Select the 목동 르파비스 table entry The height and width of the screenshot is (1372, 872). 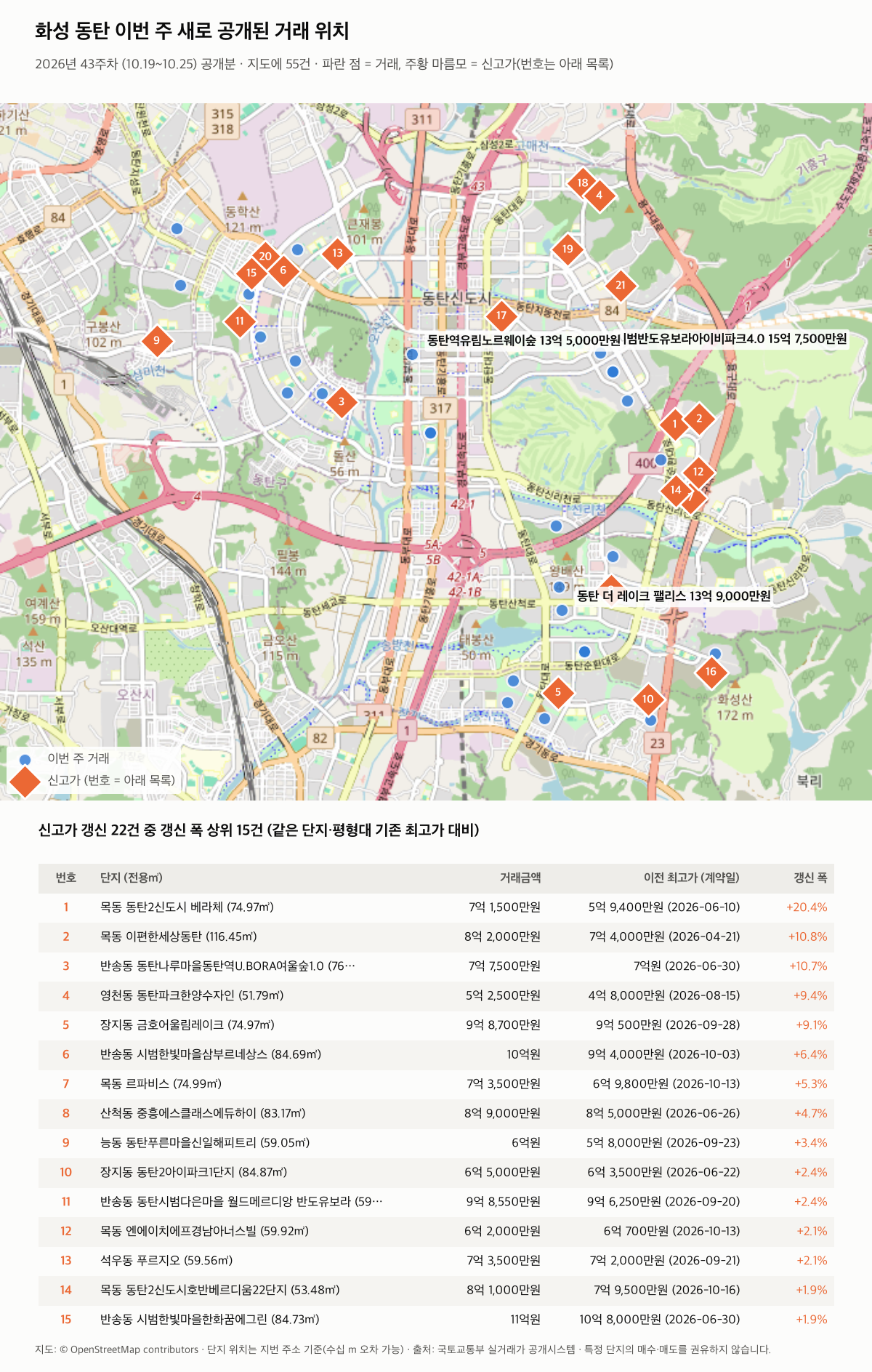161,1083
